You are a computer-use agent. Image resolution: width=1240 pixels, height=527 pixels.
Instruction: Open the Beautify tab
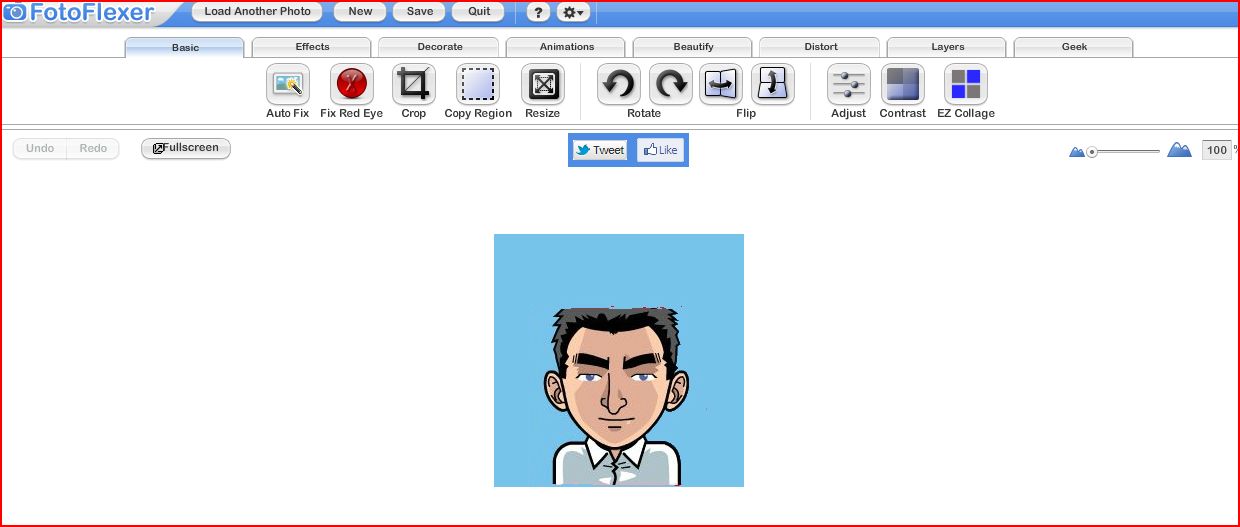693,47
